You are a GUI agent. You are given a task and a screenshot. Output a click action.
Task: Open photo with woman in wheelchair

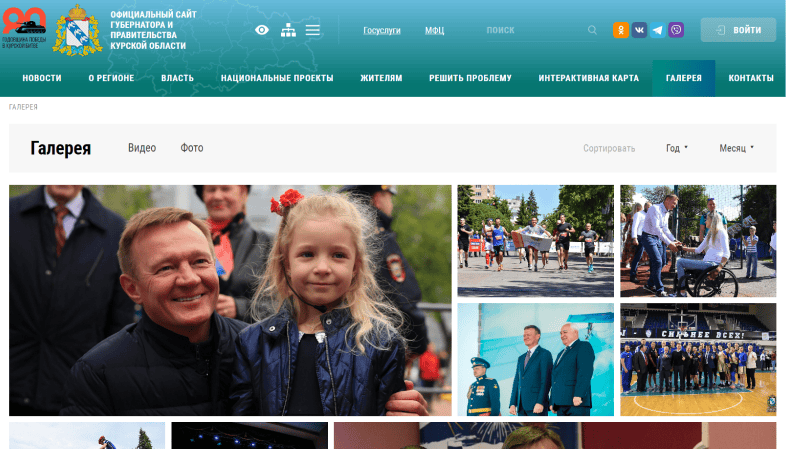coord(698,241)
